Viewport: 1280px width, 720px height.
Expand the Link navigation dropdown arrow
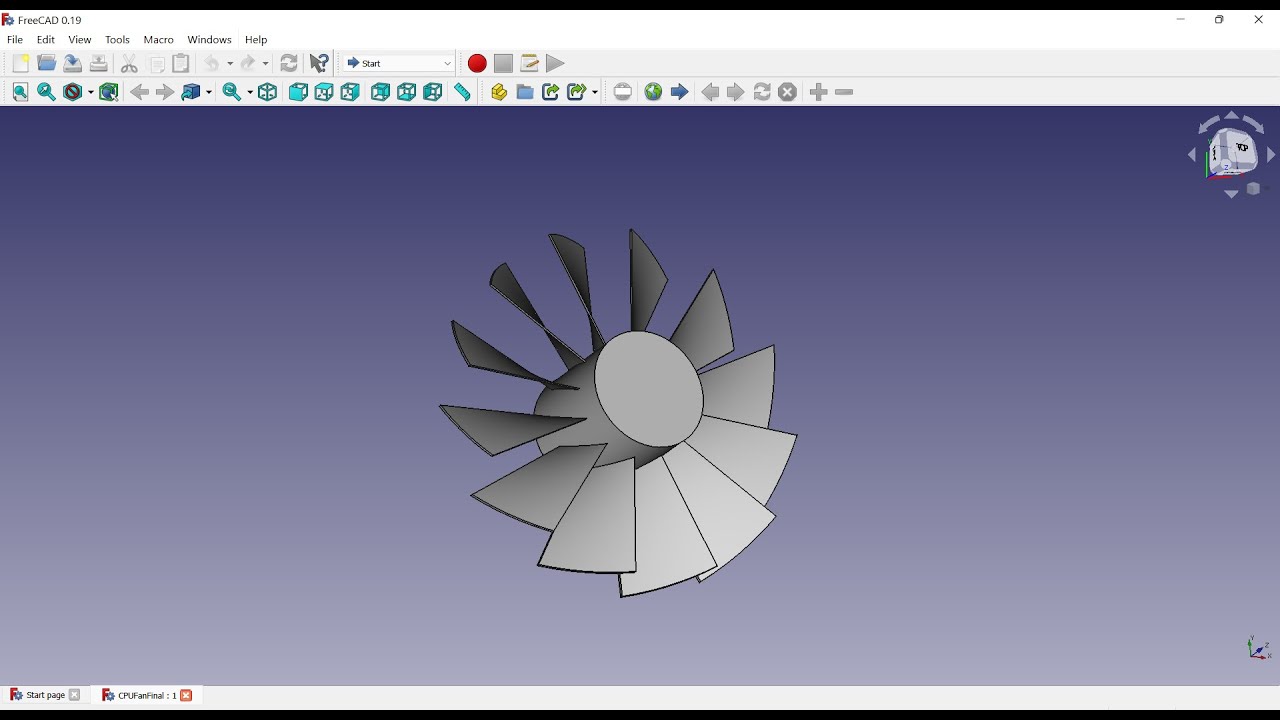209,92
